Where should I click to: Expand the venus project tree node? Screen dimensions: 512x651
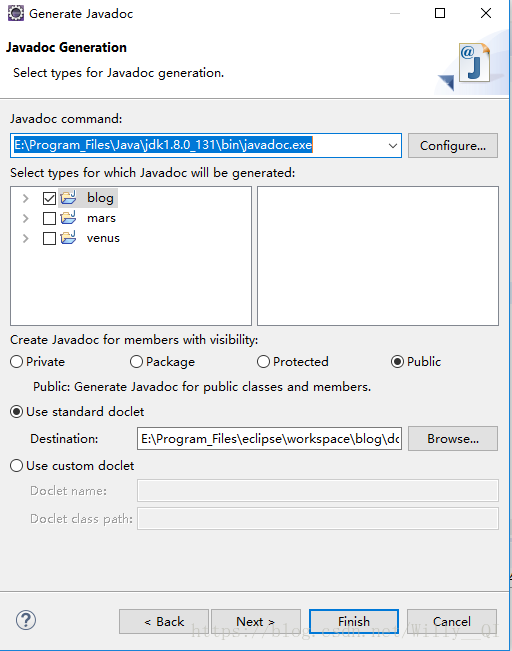point(25,238)
